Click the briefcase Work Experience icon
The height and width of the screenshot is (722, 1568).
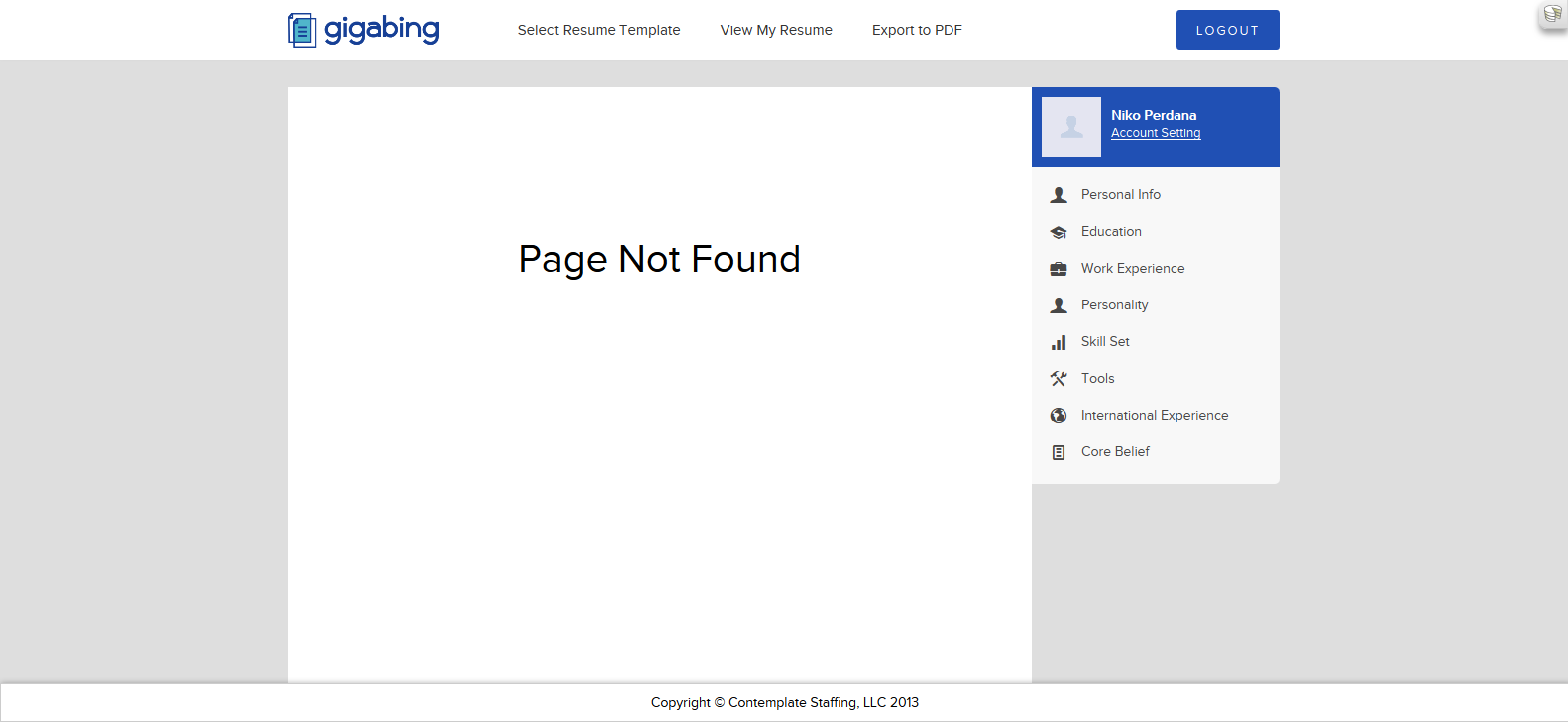[1059, 269]
